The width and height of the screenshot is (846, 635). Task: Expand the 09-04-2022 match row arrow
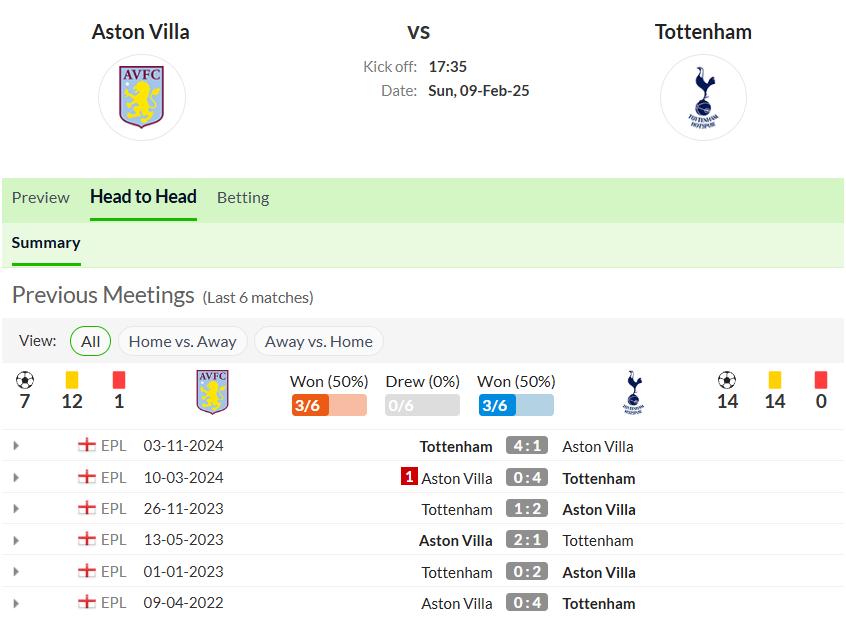(x=16, y=603)
